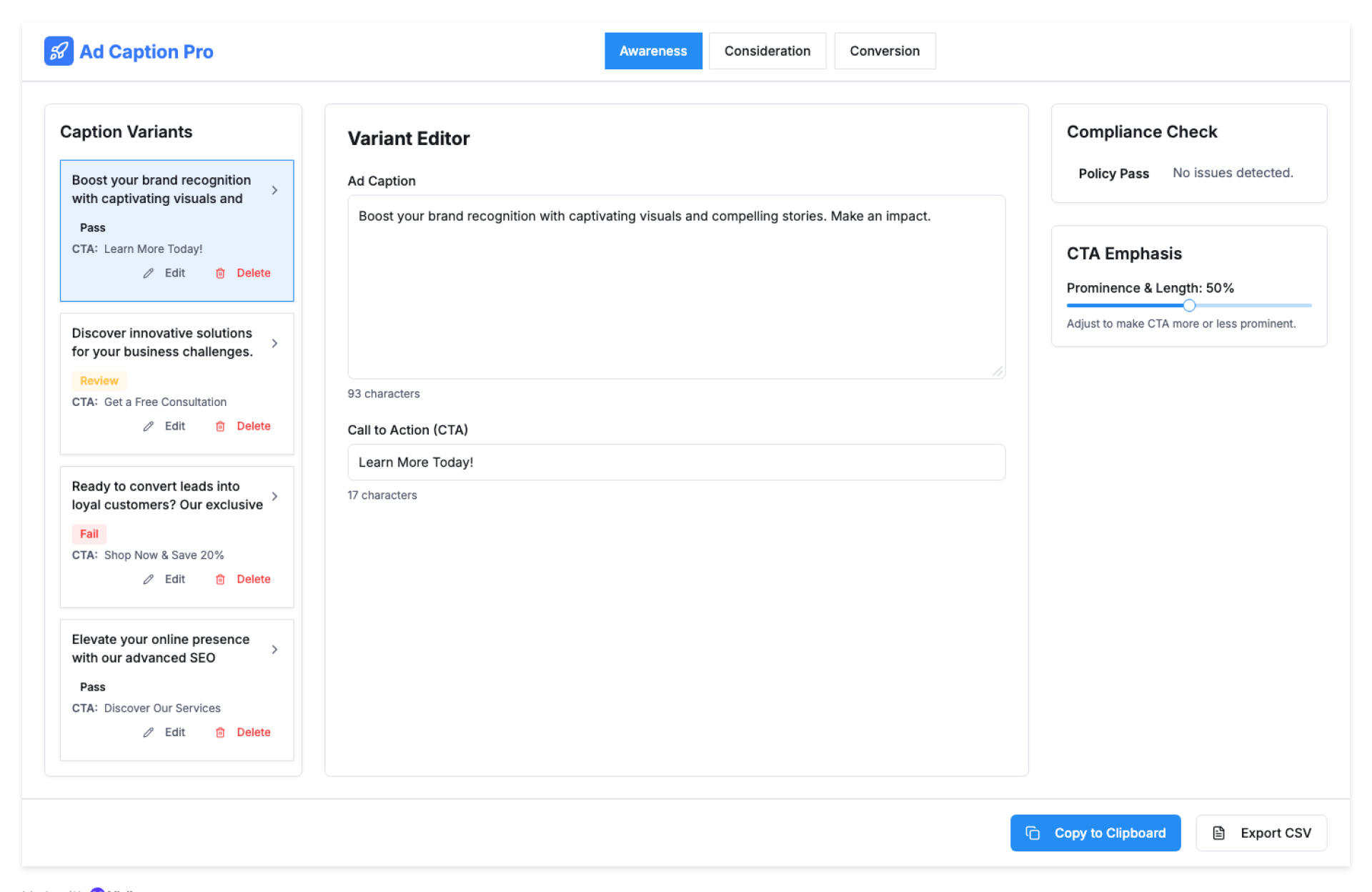The height and width of the screenshot is (892, 1372).
Task: Expand chevron on Boost brand recognition variant
Action: [274, 190]
